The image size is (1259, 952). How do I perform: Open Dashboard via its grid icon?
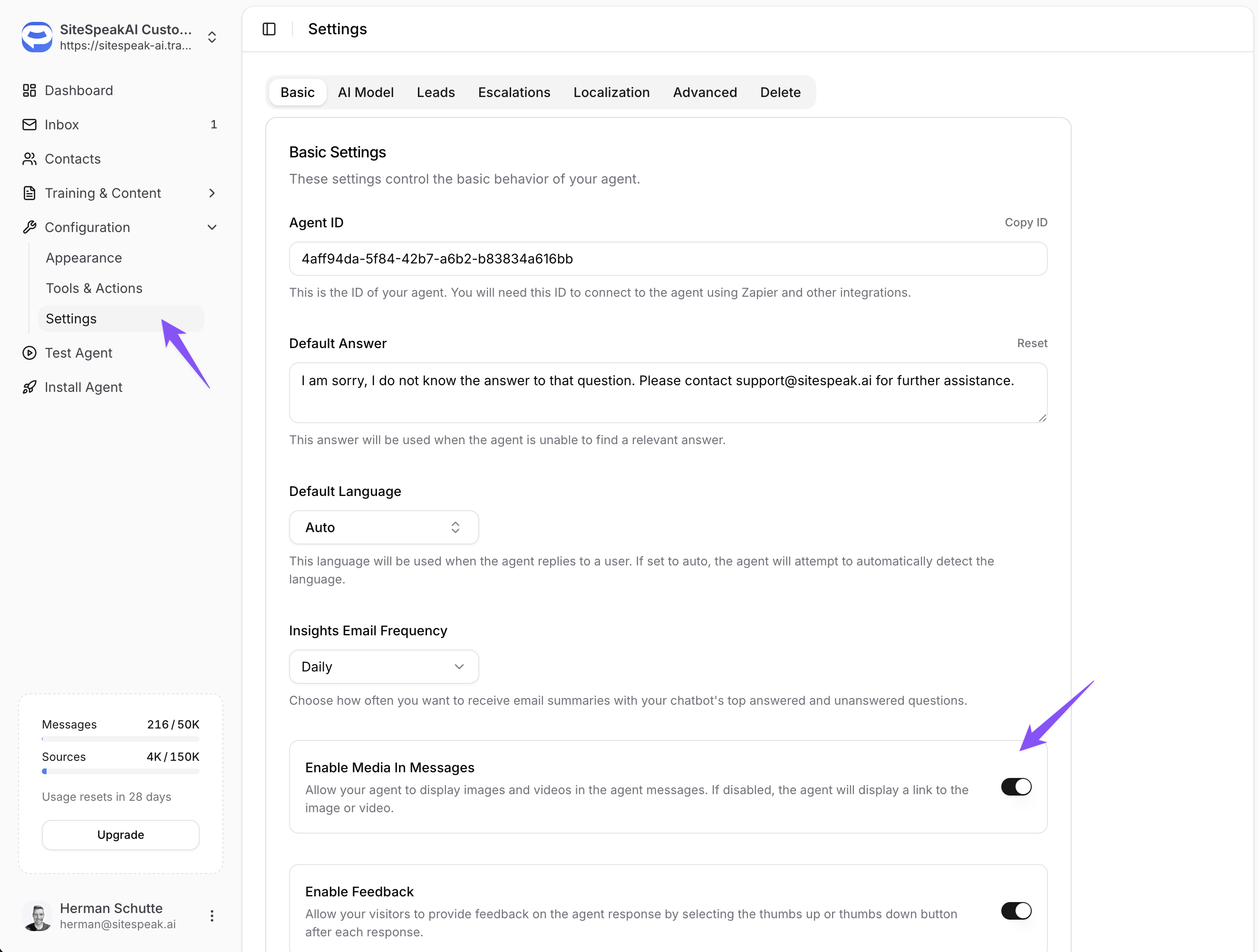29,90
